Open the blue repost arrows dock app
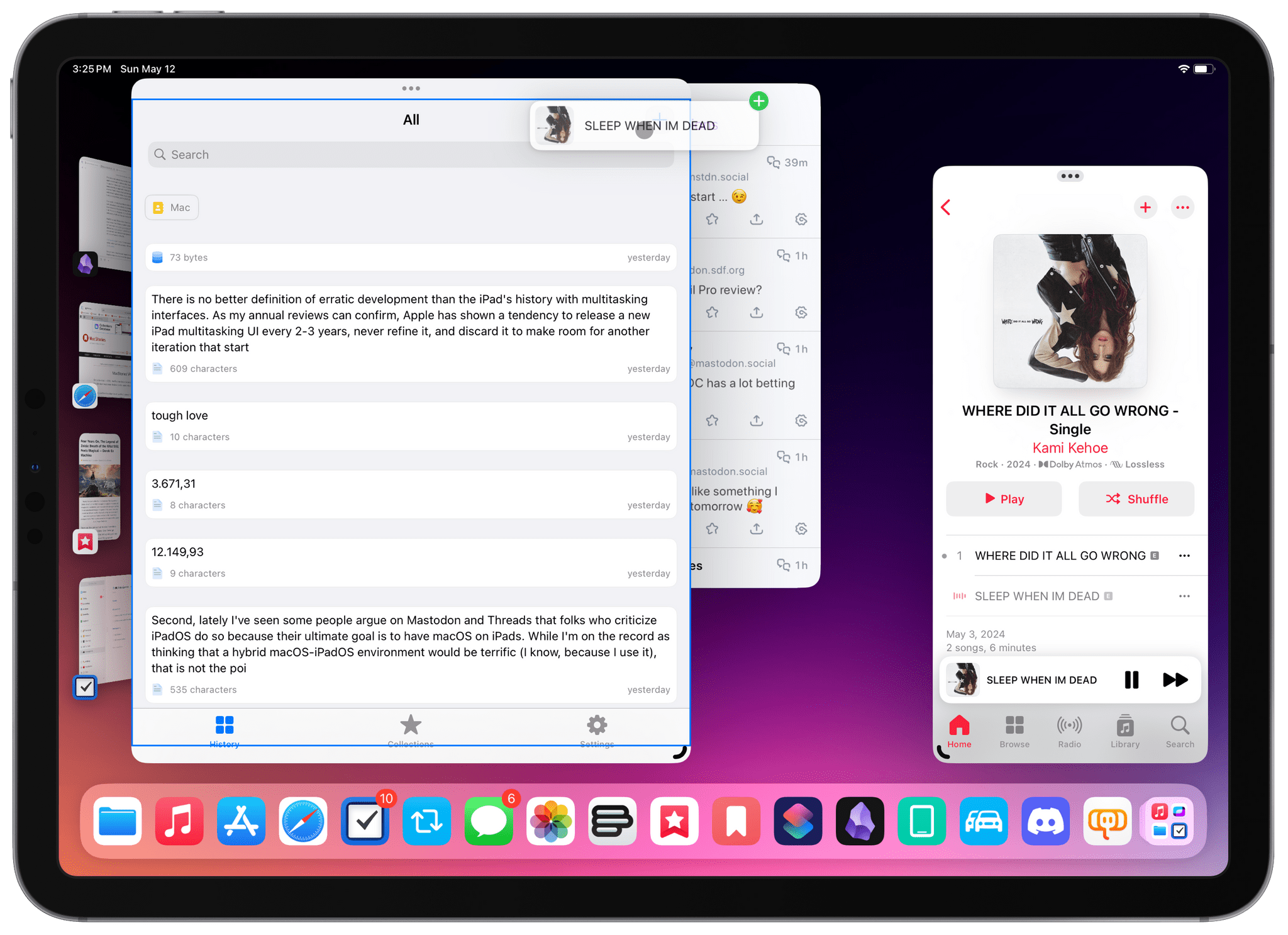1288x935 pixels. [x=426, y=821]
